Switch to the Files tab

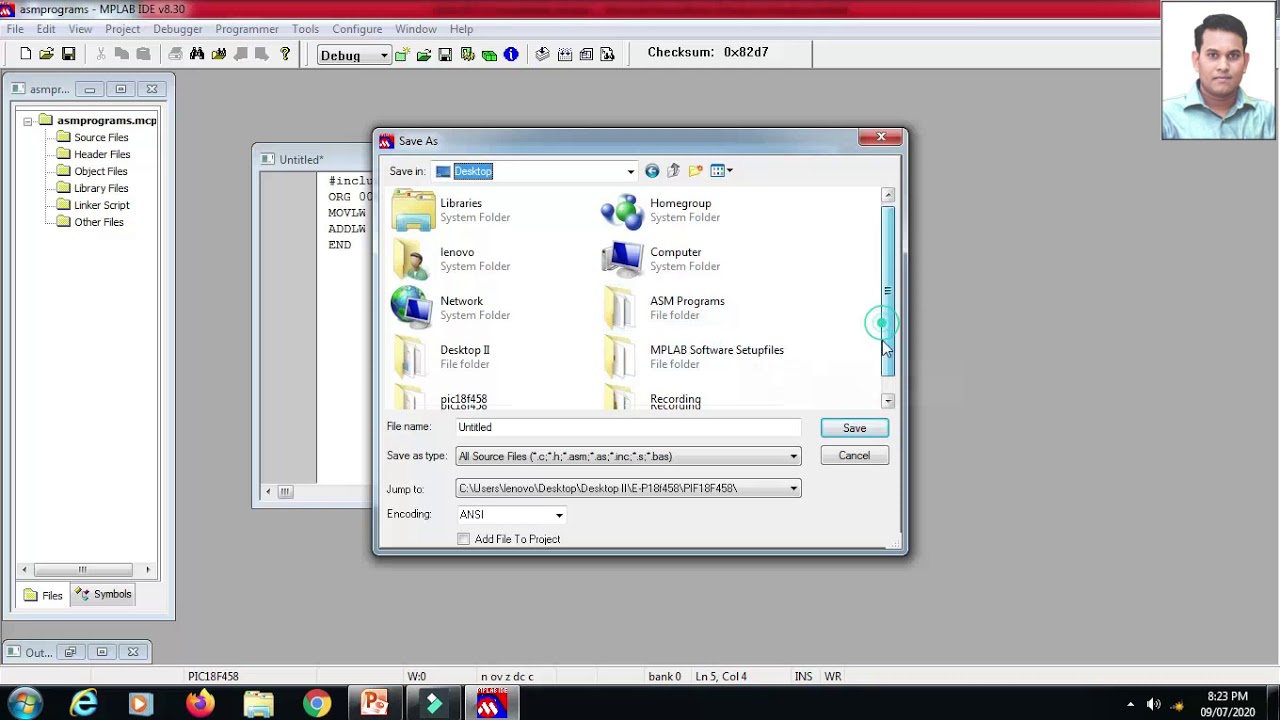(x=43, y=595)
